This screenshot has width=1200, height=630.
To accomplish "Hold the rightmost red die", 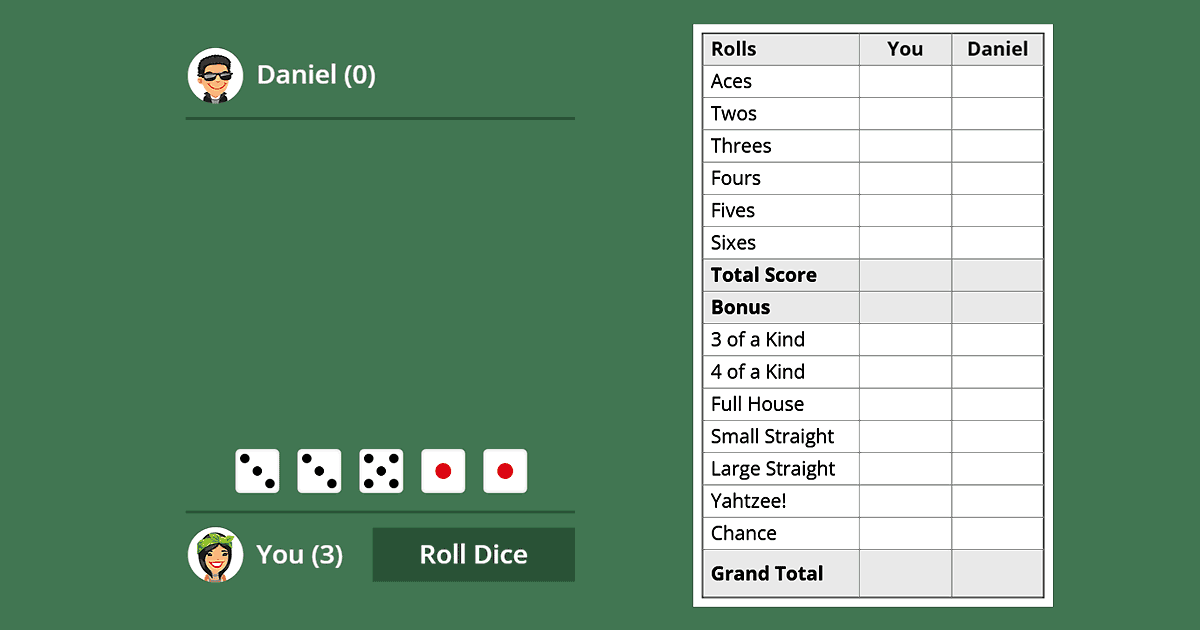I will point(505,470).
